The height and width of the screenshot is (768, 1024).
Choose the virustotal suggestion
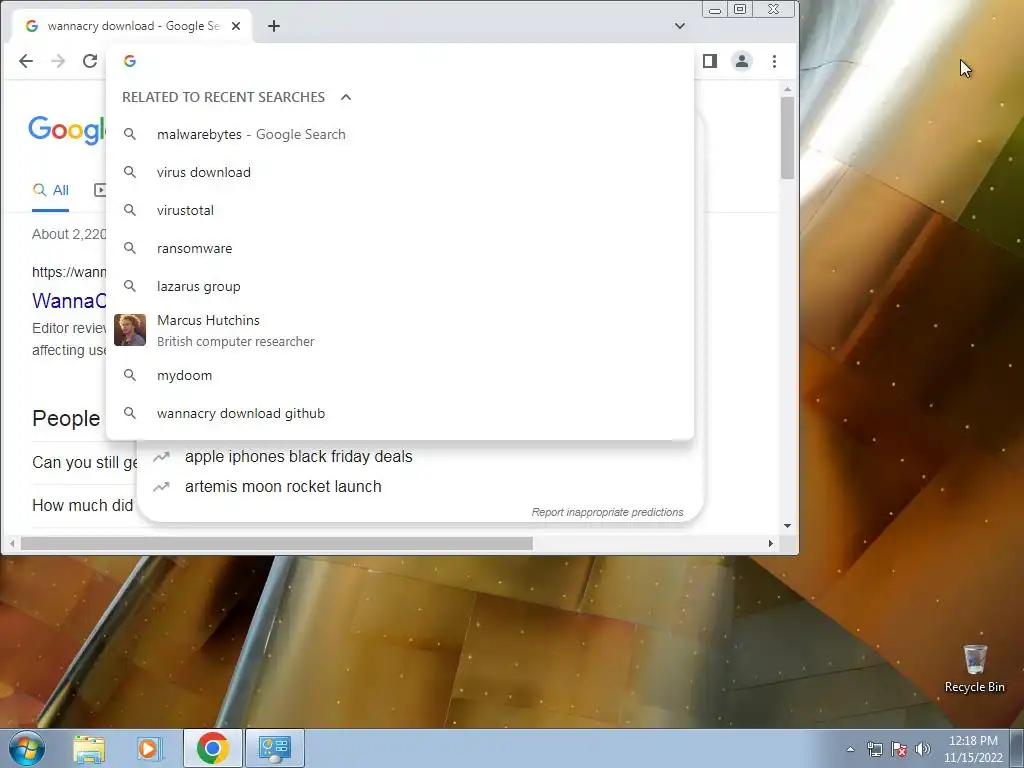[400, 210]
